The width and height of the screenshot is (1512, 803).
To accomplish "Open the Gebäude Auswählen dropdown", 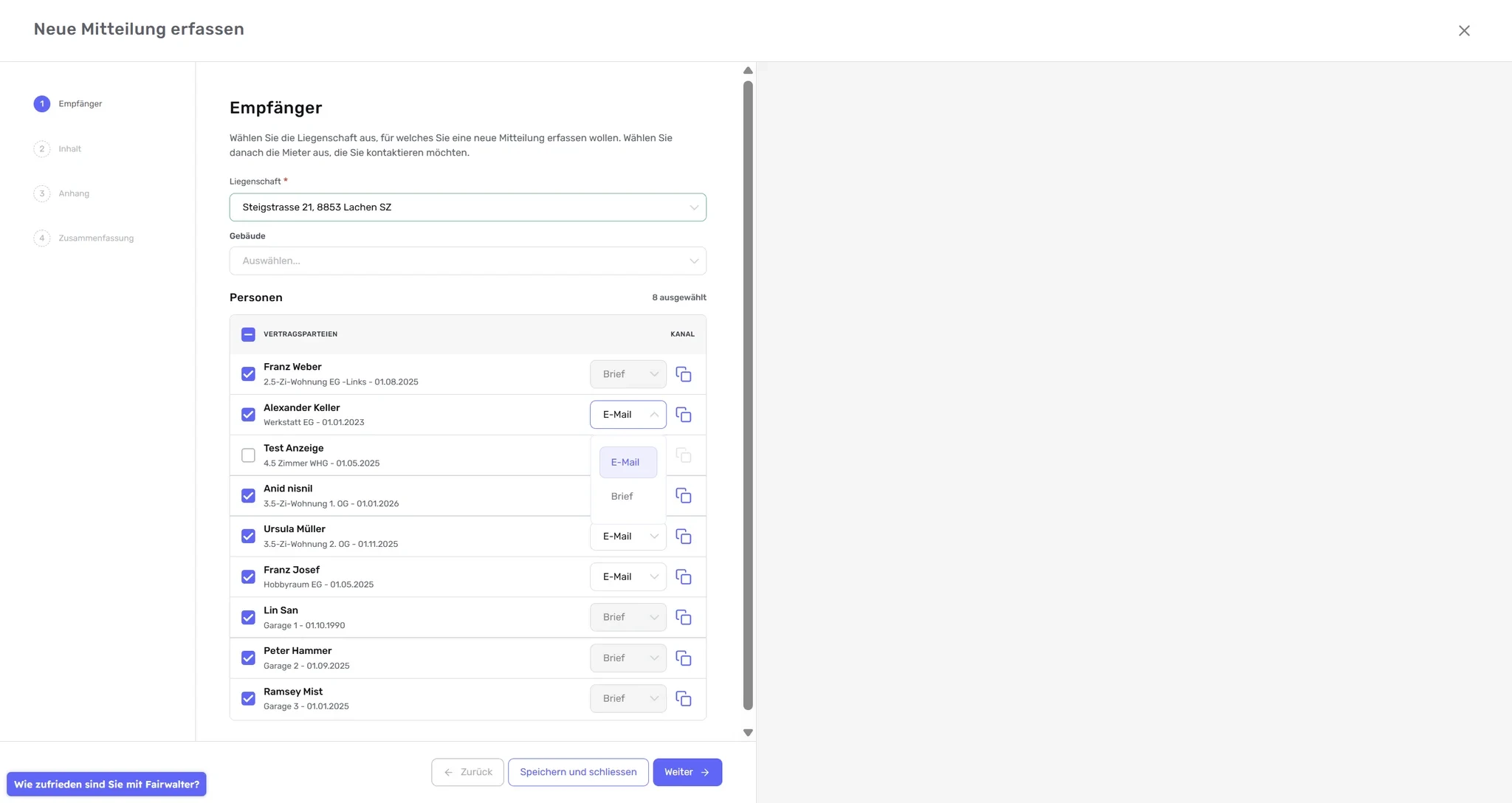I will (467, 261).
